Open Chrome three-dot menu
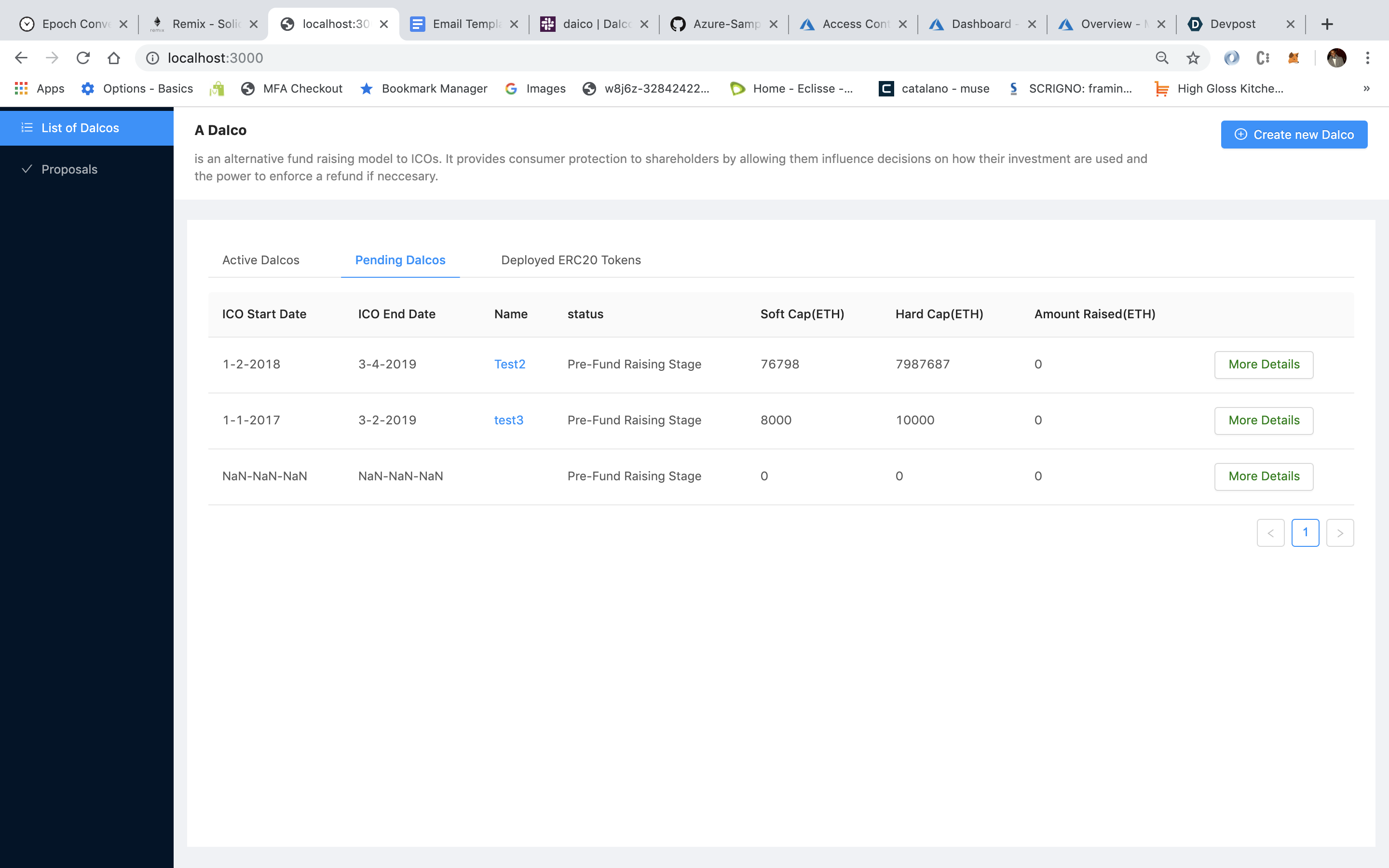 [1368, 58]
